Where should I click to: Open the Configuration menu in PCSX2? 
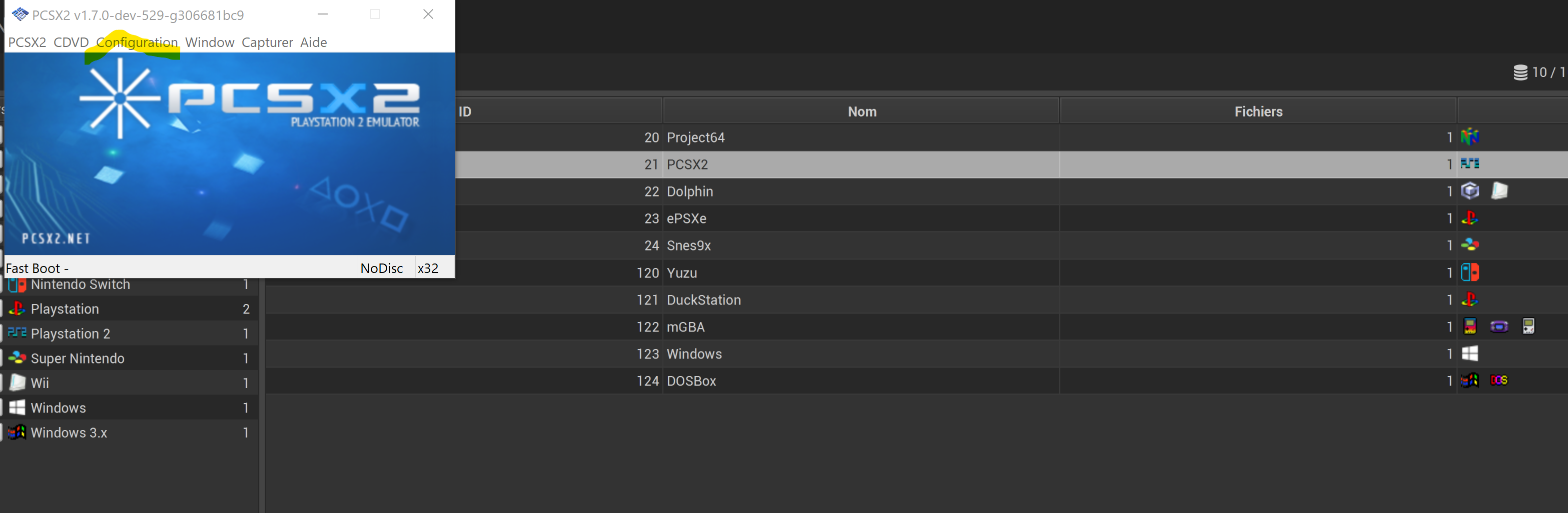pyautogui.click(x=137, y=42)
